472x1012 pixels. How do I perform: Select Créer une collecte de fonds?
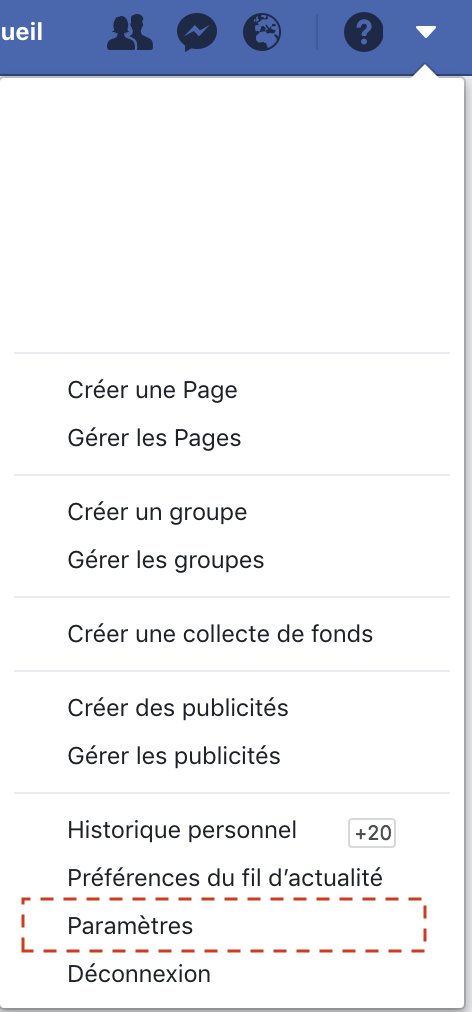coord(220,634)
